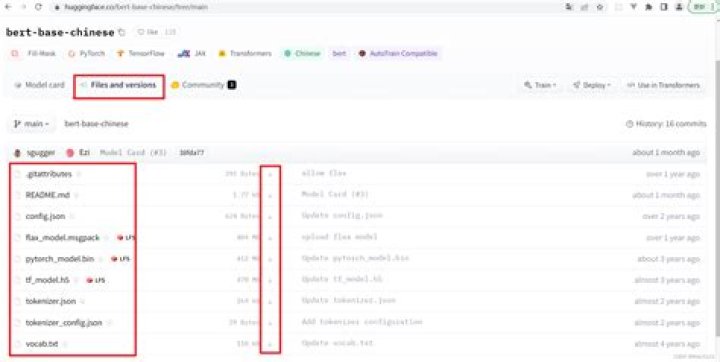Go back with the browser back arrow
720x362 pixels.
click(x=8, y=7)
